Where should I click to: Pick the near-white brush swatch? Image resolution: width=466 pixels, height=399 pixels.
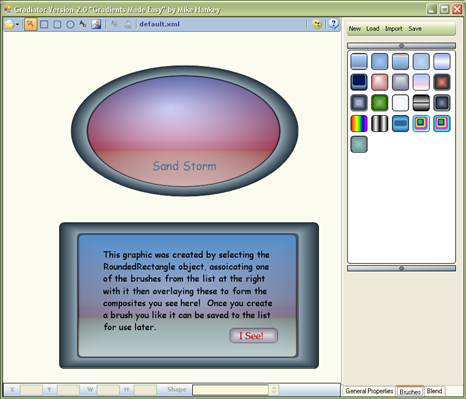pyautogui.click(x=400, y=103)
